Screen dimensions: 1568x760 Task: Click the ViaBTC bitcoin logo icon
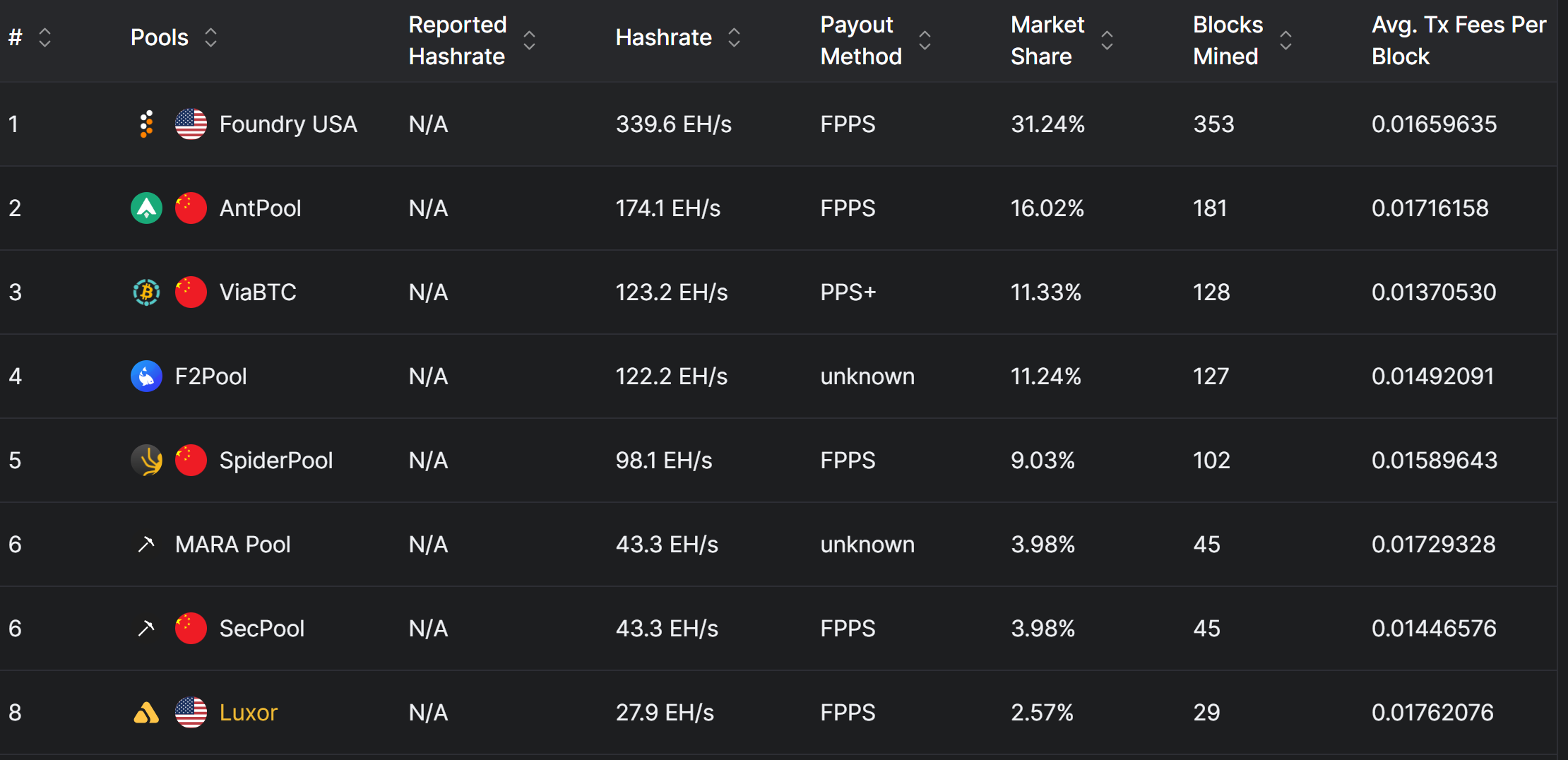tap(147, 292)
